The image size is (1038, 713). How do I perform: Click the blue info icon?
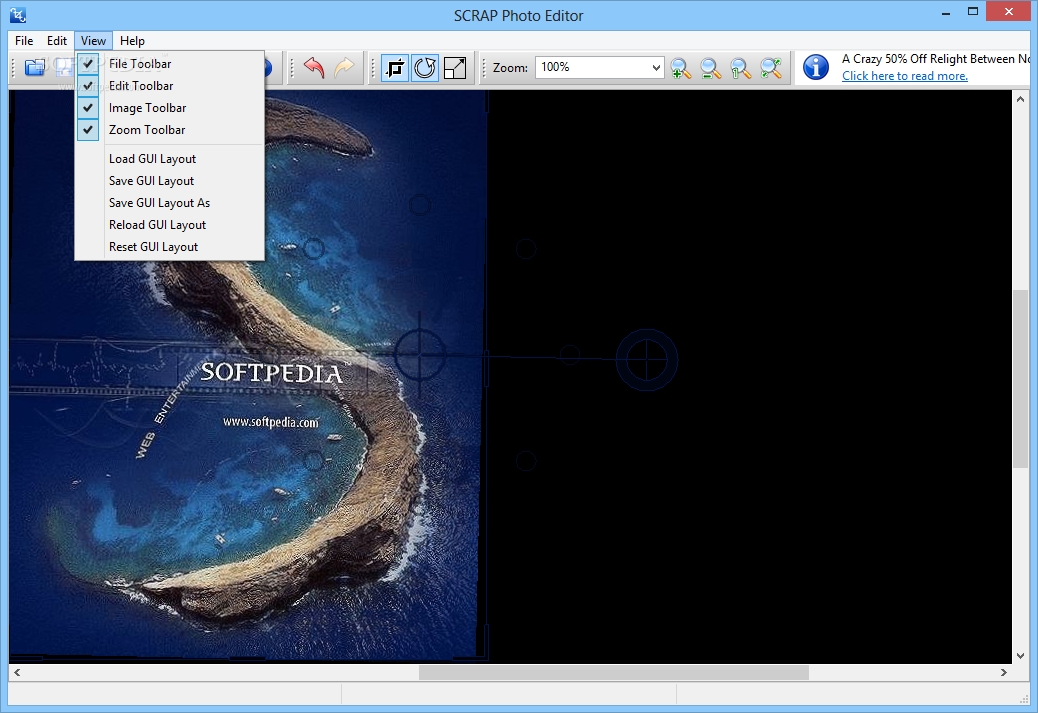[x=816, y=68]
